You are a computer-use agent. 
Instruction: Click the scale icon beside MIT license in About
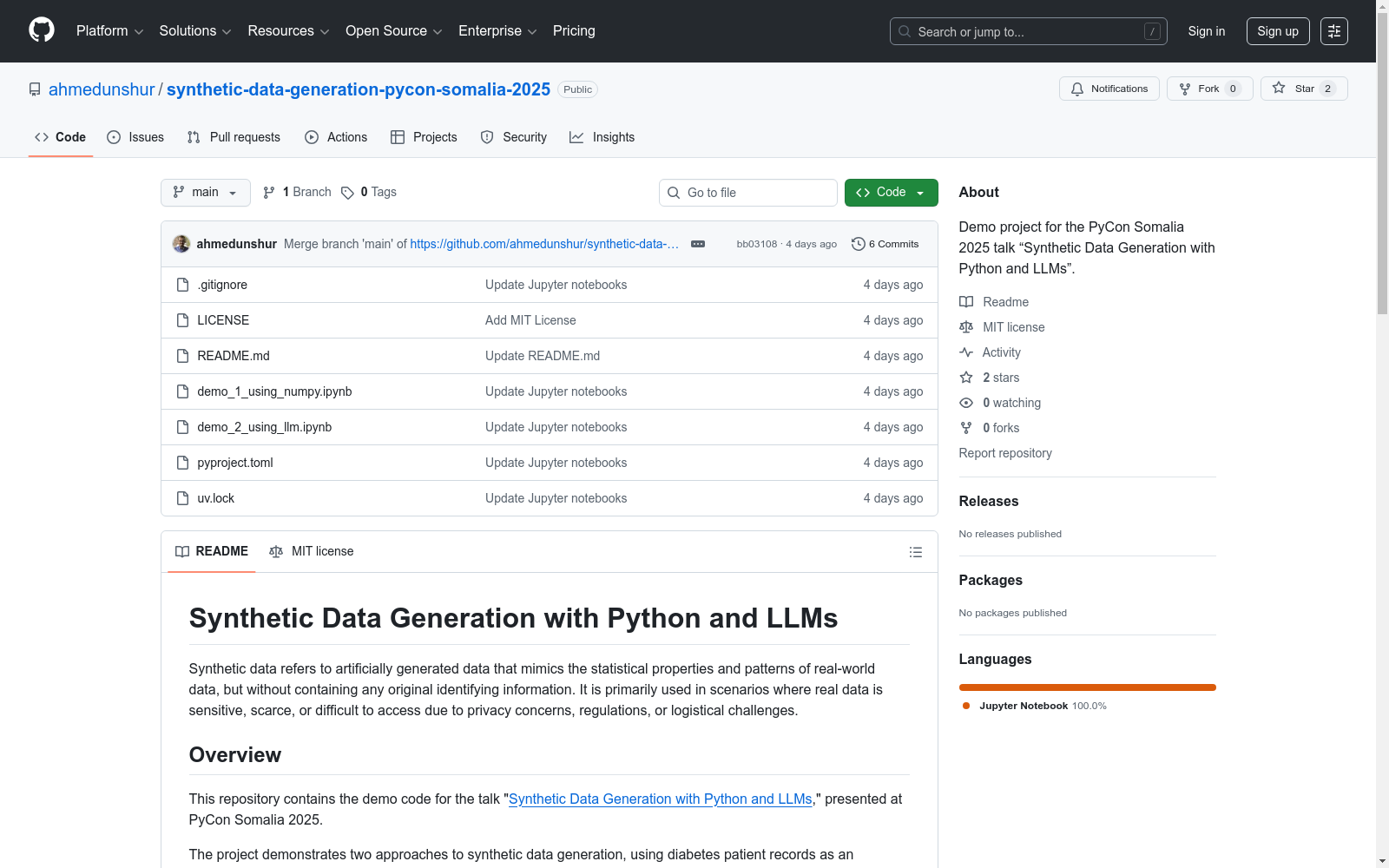point(966,327)
